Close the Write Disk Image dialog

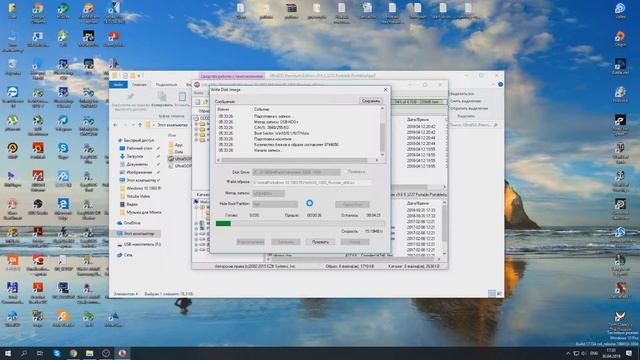pos(385,89)
